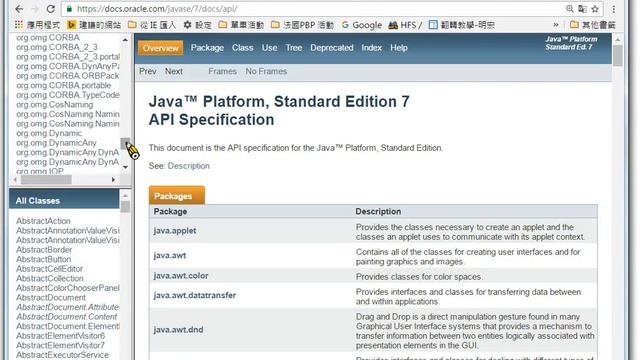This screenshot has width=640, height=360.
Task: Select org.omg.CosNaming package
Action: pos(55,104)
